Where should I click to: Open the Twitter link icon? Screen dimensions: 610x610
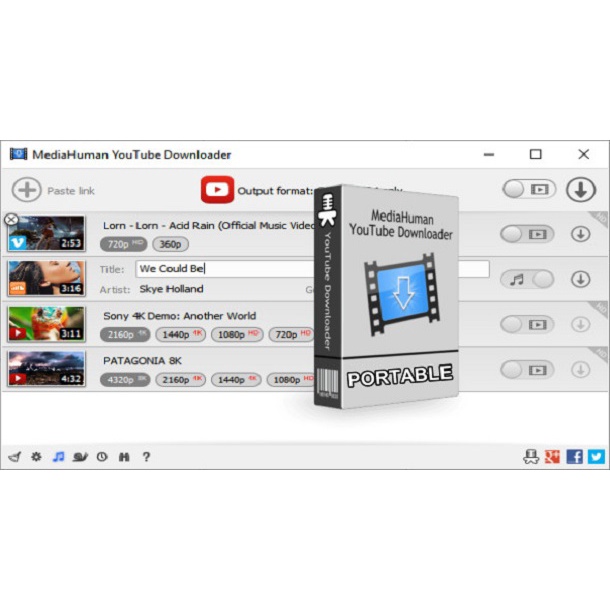coord(596,457)
